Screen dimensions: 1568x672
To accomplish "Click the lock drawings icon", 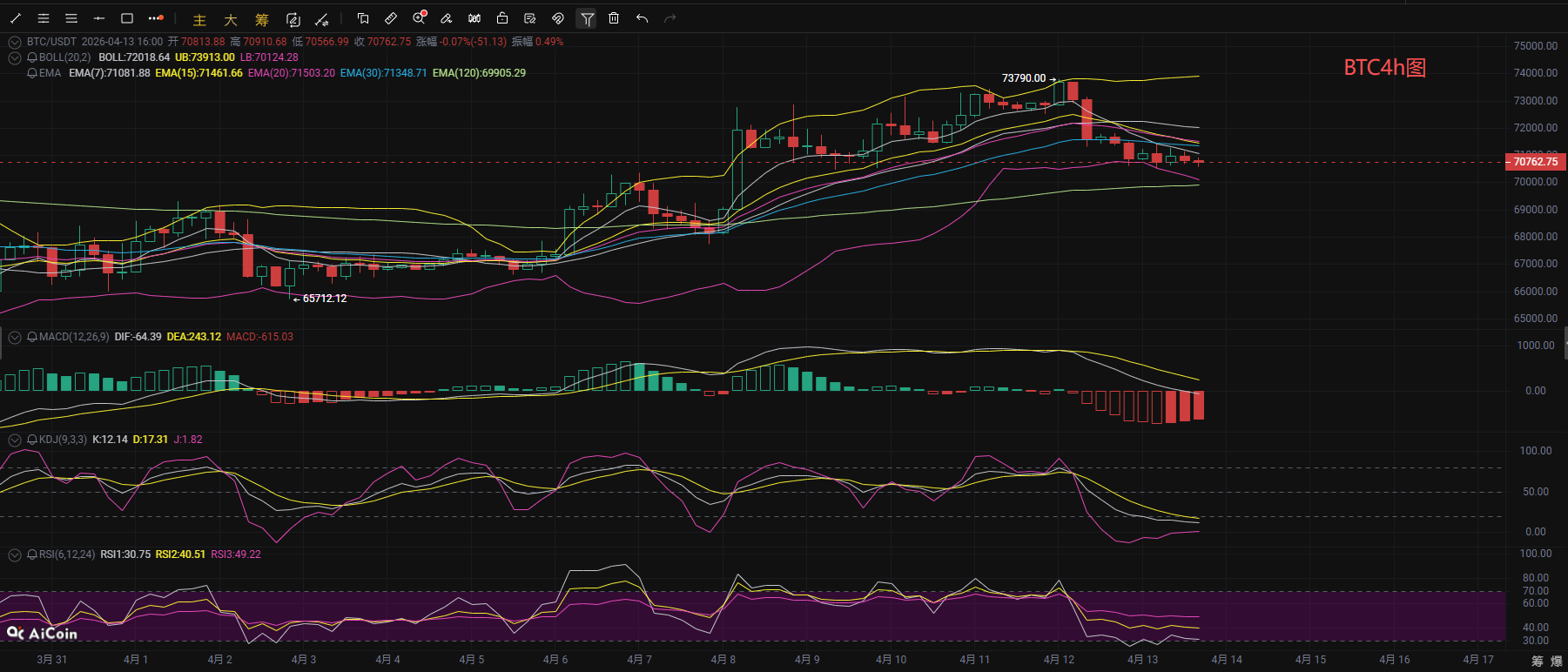I will tap(502, 18).
